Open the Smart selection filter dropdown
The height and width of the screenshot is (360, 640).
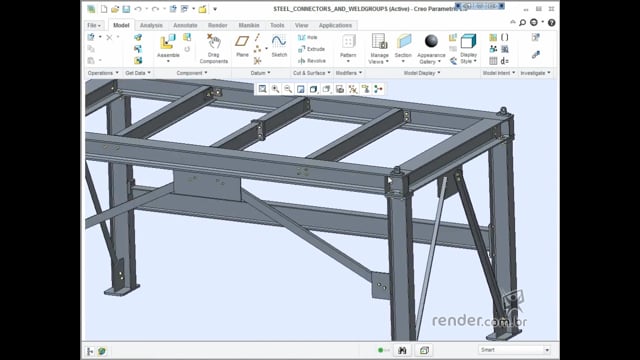514,350
